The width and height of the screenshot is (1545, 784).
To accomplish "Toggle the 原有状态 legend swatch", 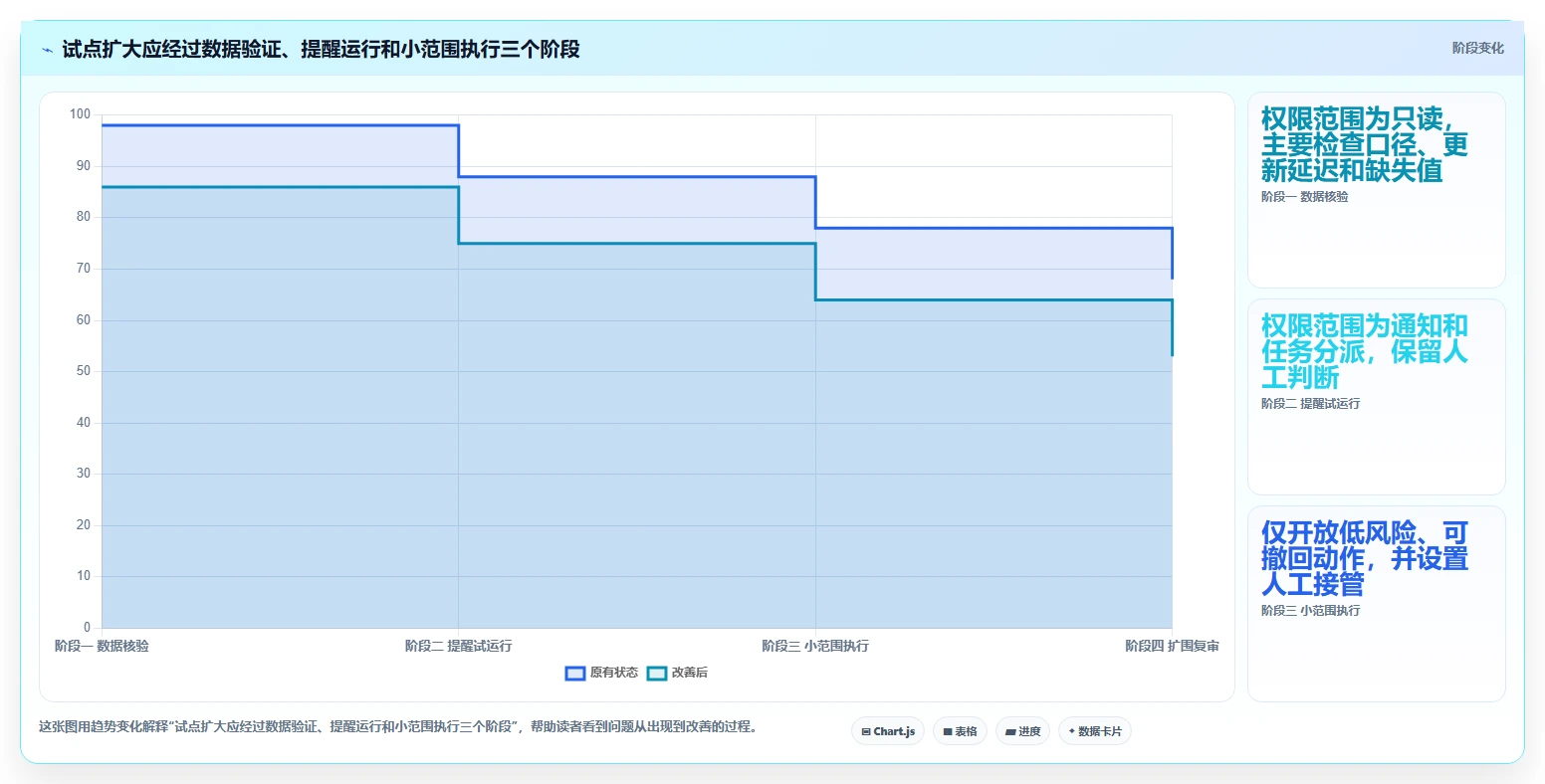I will coord(574,674).
